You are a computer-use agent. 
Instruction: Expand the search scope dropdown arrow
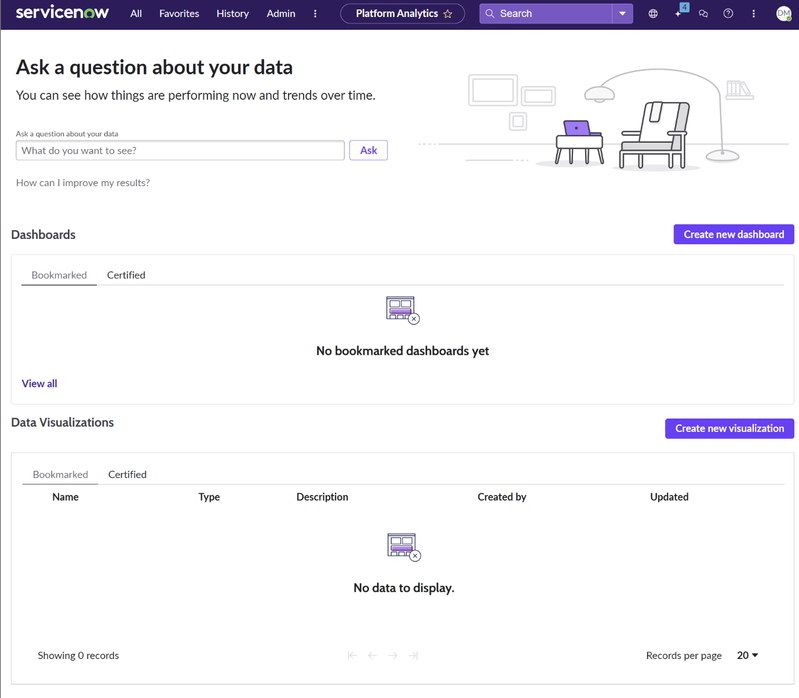[622, 14]
